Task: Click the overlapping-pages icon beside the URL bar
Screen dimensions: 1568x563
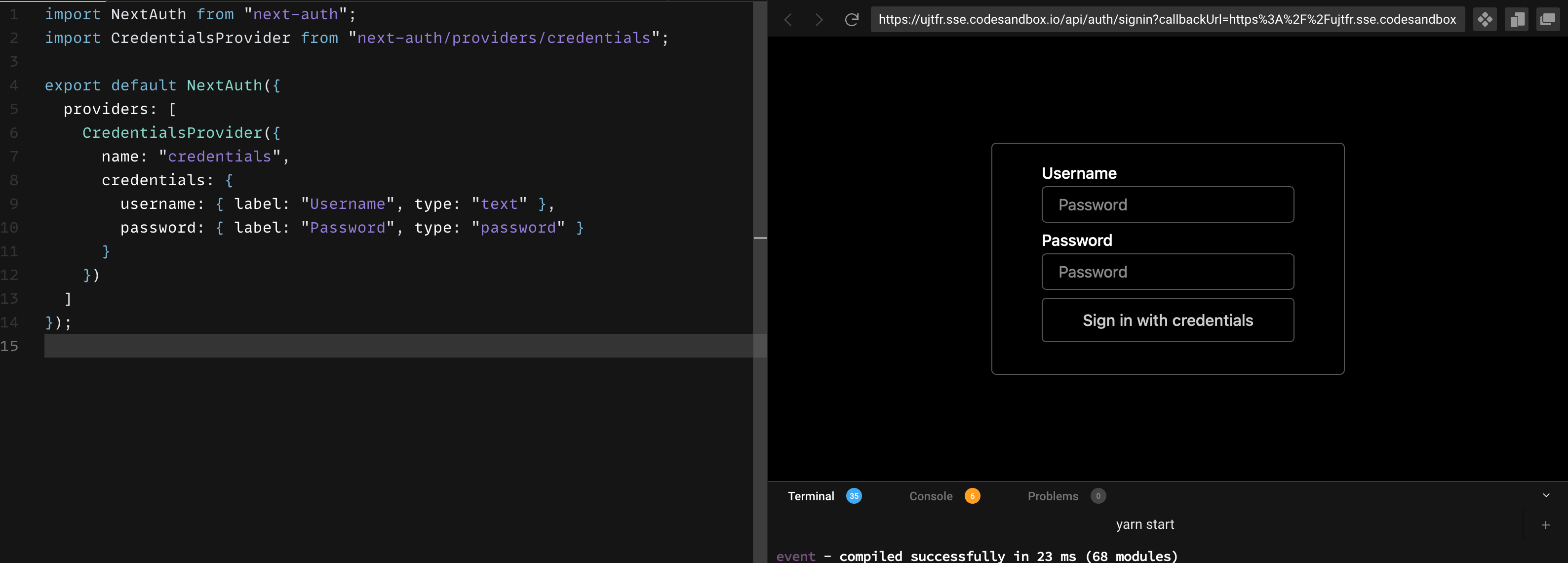Action: (x=1516, y=20)
